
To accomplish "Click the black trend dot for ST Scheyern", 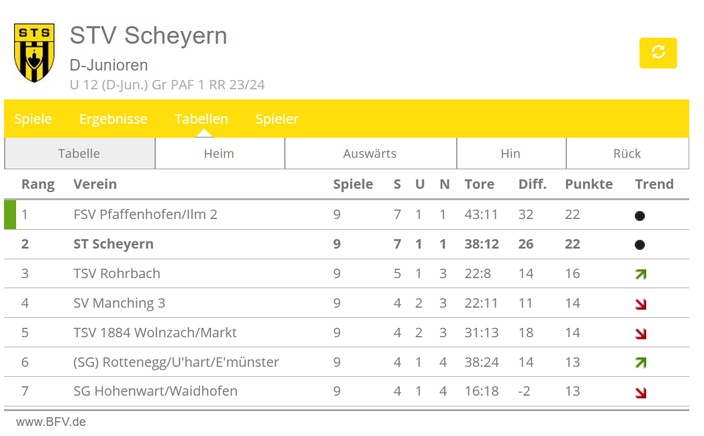I will 640,245.
